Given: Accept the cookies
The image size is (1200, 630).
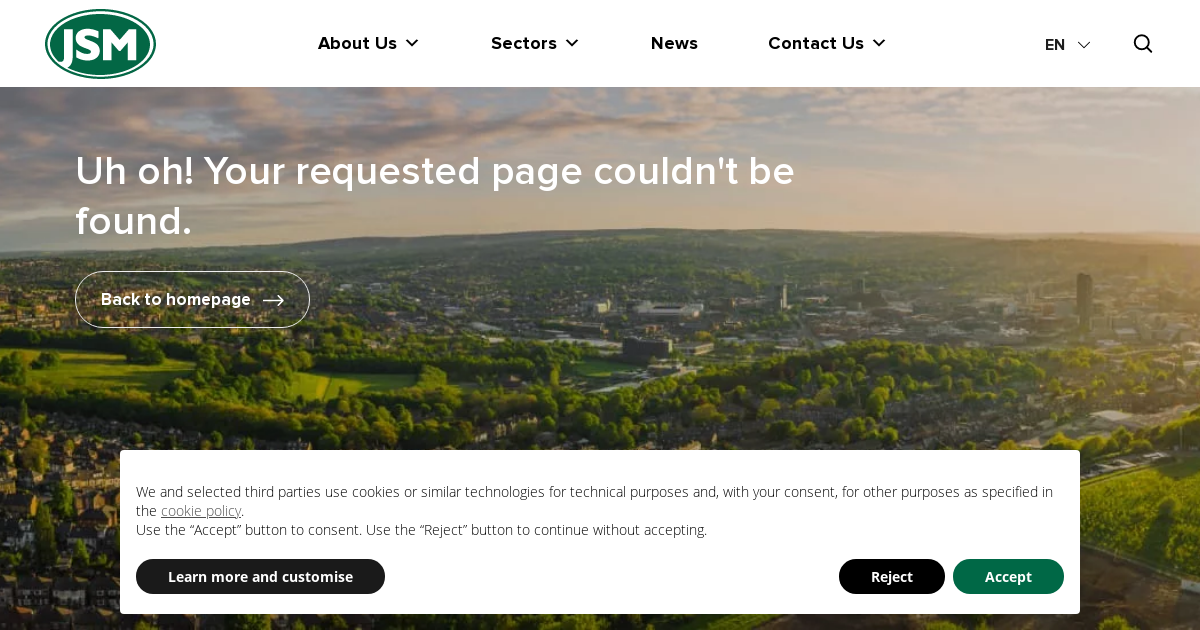Looking at the screenshot, I should (1008, 577).
